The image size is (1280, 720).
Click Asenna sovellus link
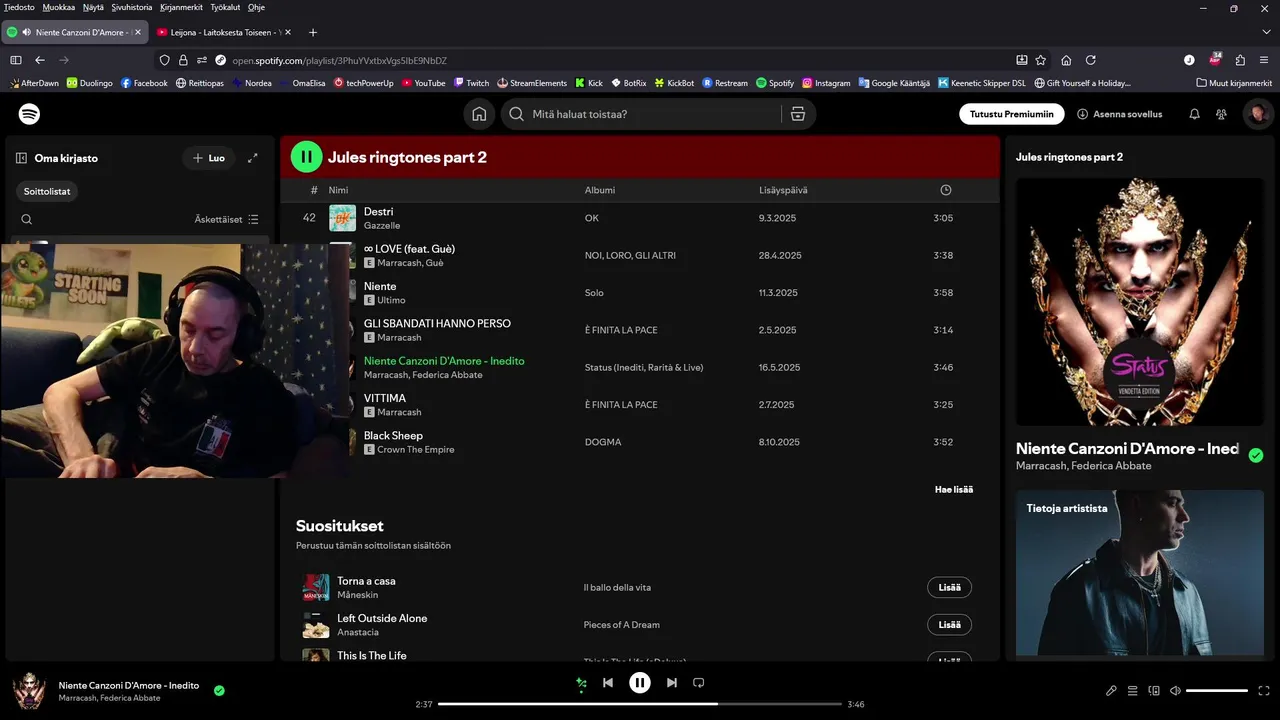coord(1120,114)
